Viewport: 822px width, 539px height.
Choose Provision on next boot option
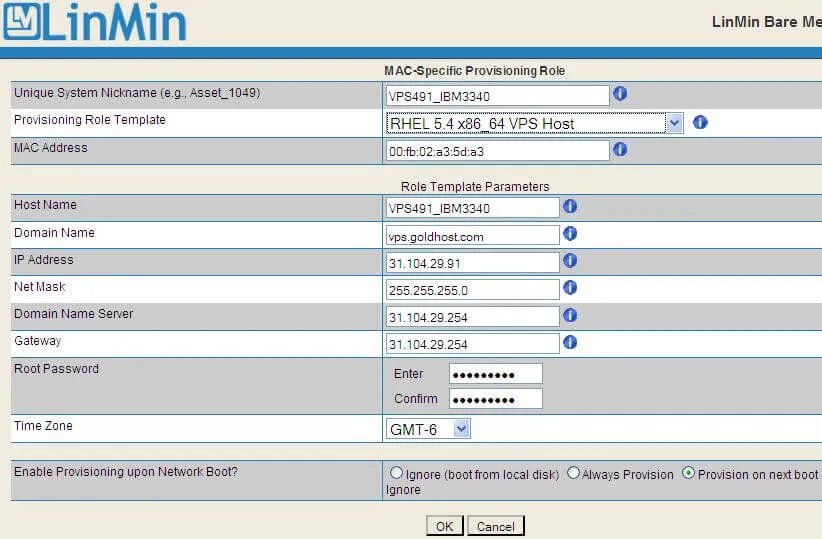pyautogui.click(x=688, y=473)
